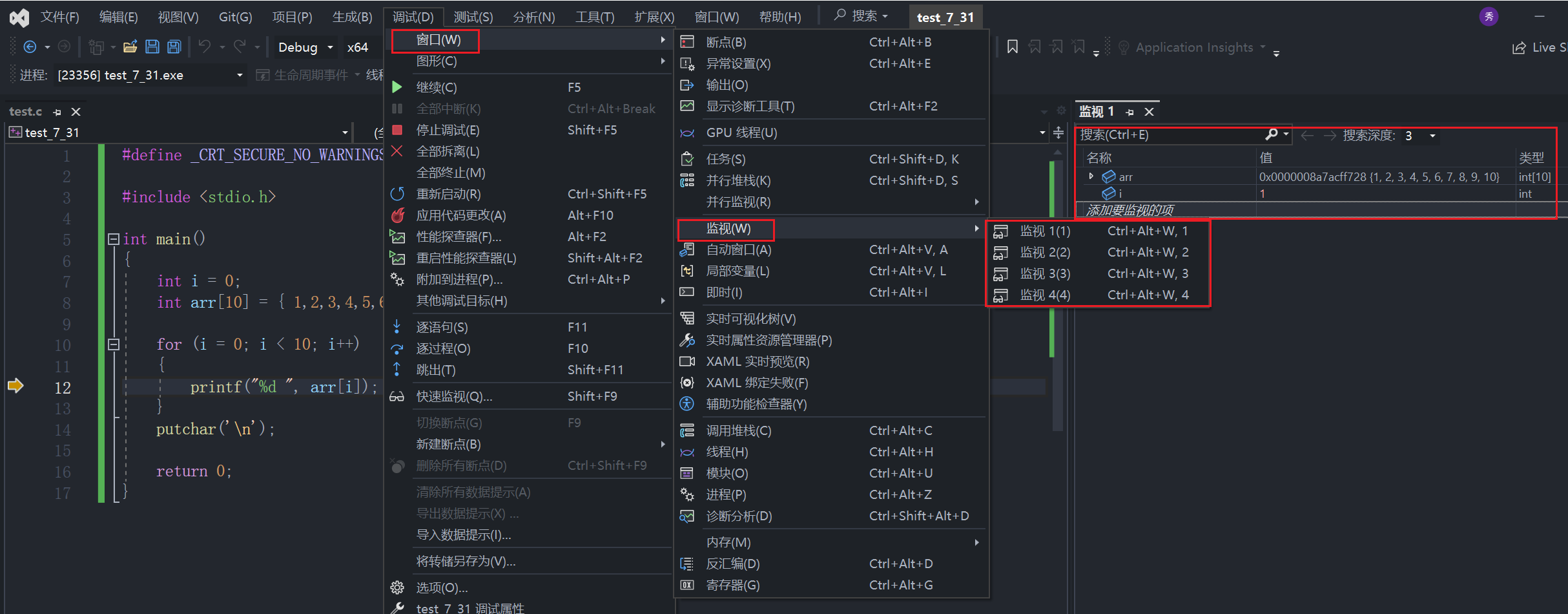Expand the 并行监视(R) submenu
The height and width of the screenshot is (614, 1568).
point(832,202)
